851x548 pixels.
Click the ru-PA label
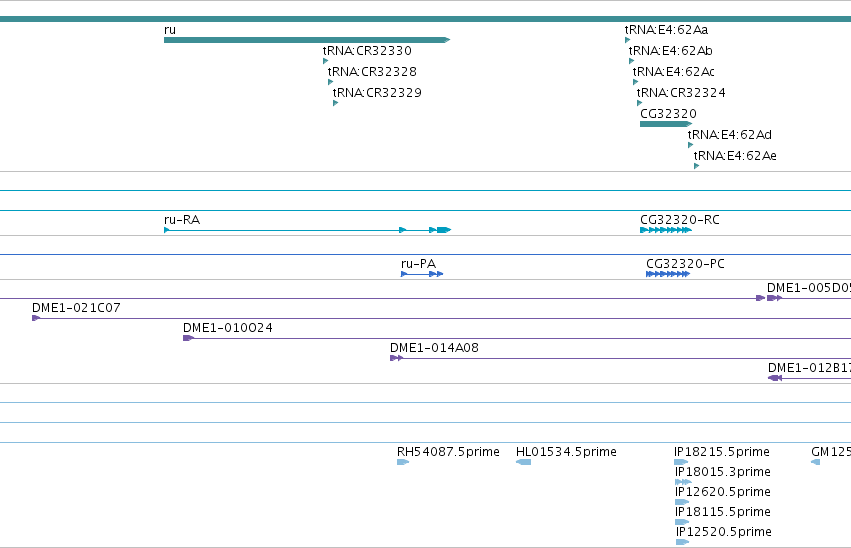[418, 264]
